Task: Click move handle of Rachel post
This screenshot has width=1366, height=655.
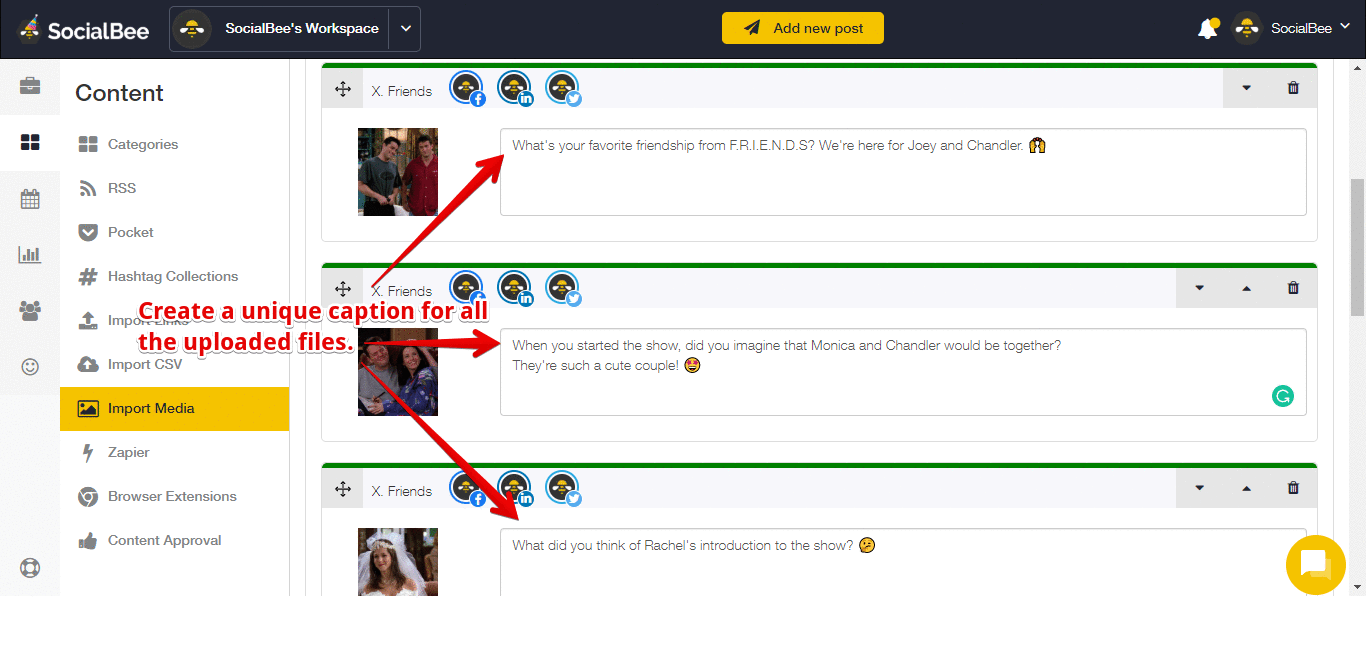Action: click(x=343, y=489)
